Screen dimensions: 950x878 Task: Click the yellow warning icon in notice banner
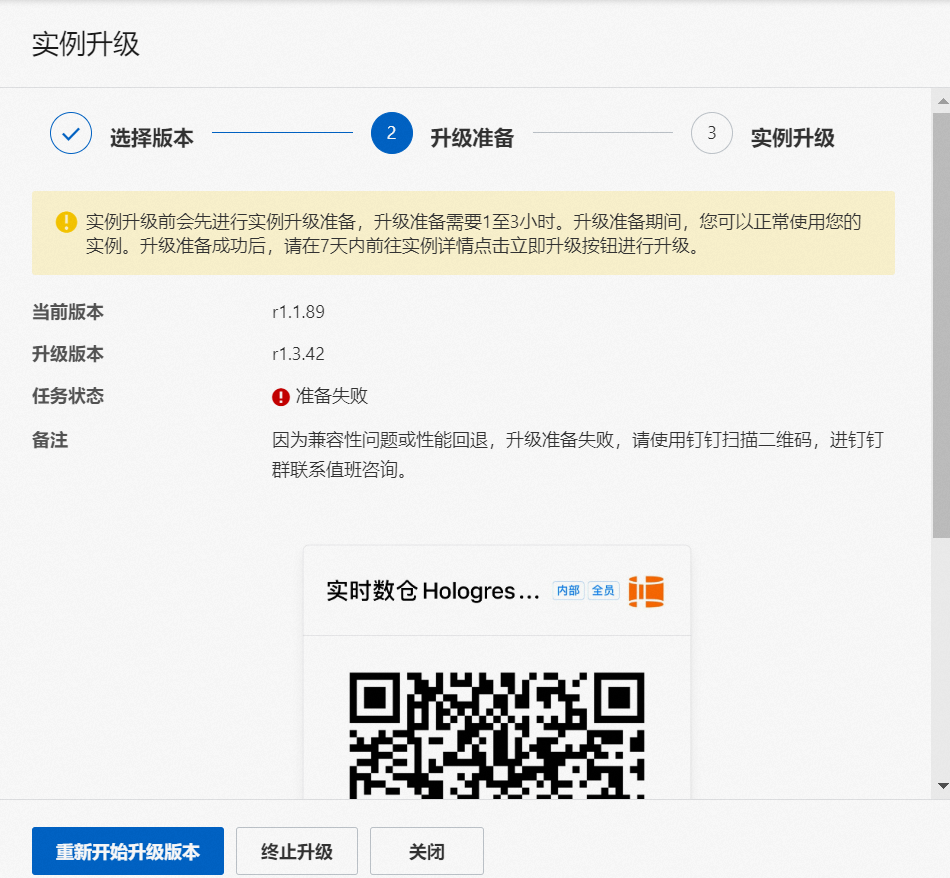point(66,222)
